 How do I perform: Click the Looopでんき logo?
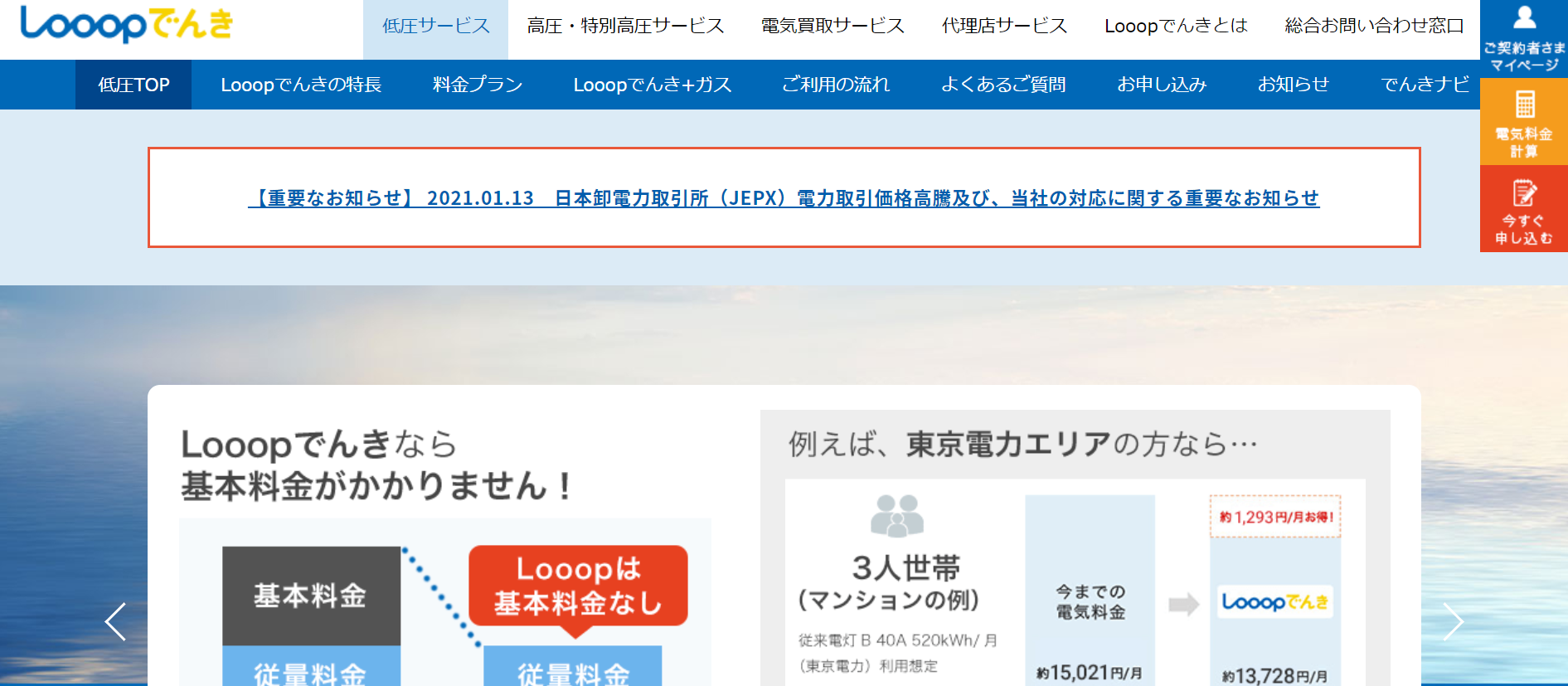pyautogui.click(x=127, y=24)
